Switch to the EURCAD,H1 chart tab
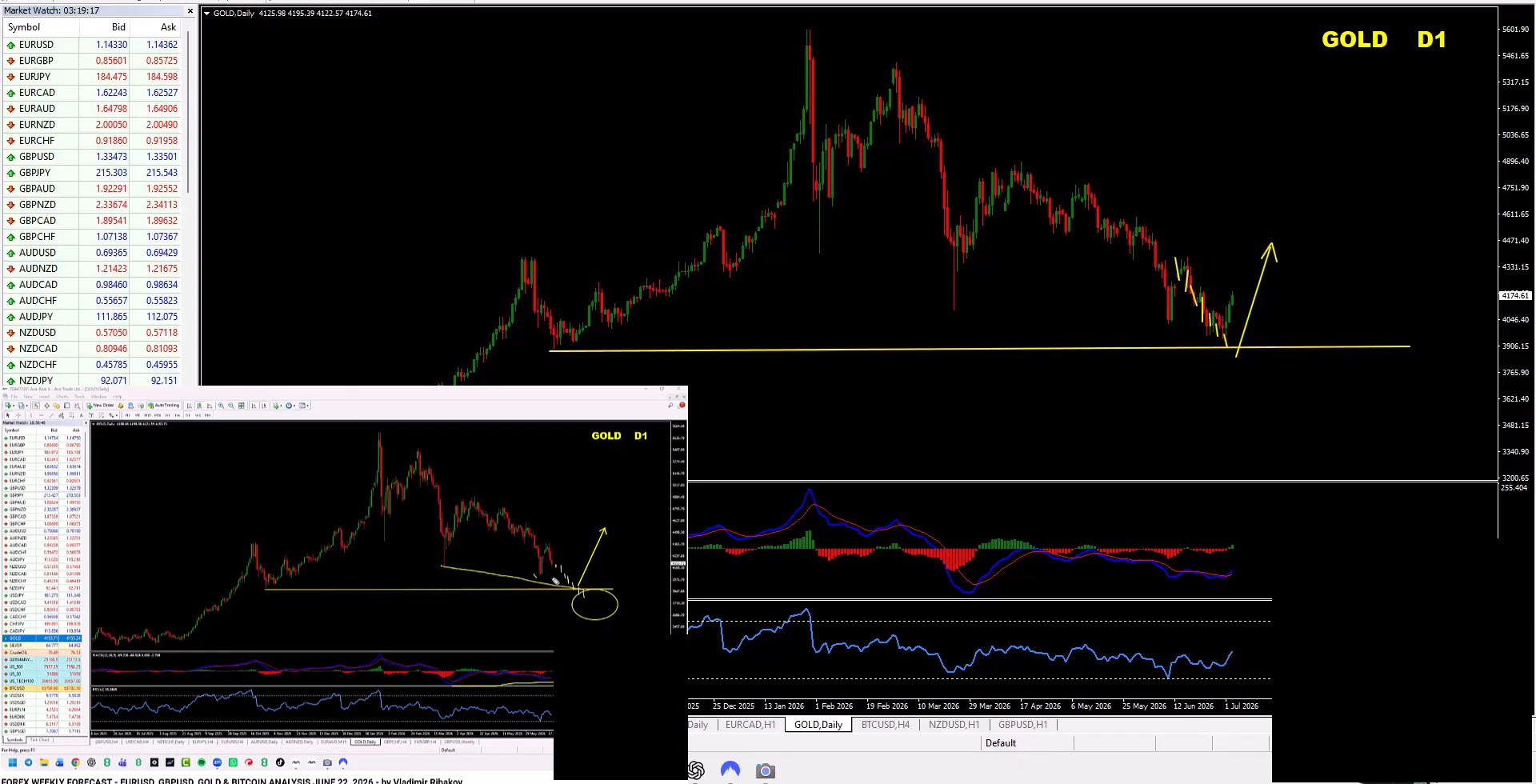Viewport: 1536px width, 784px height. pyautogui.click(x=750, y=725)
